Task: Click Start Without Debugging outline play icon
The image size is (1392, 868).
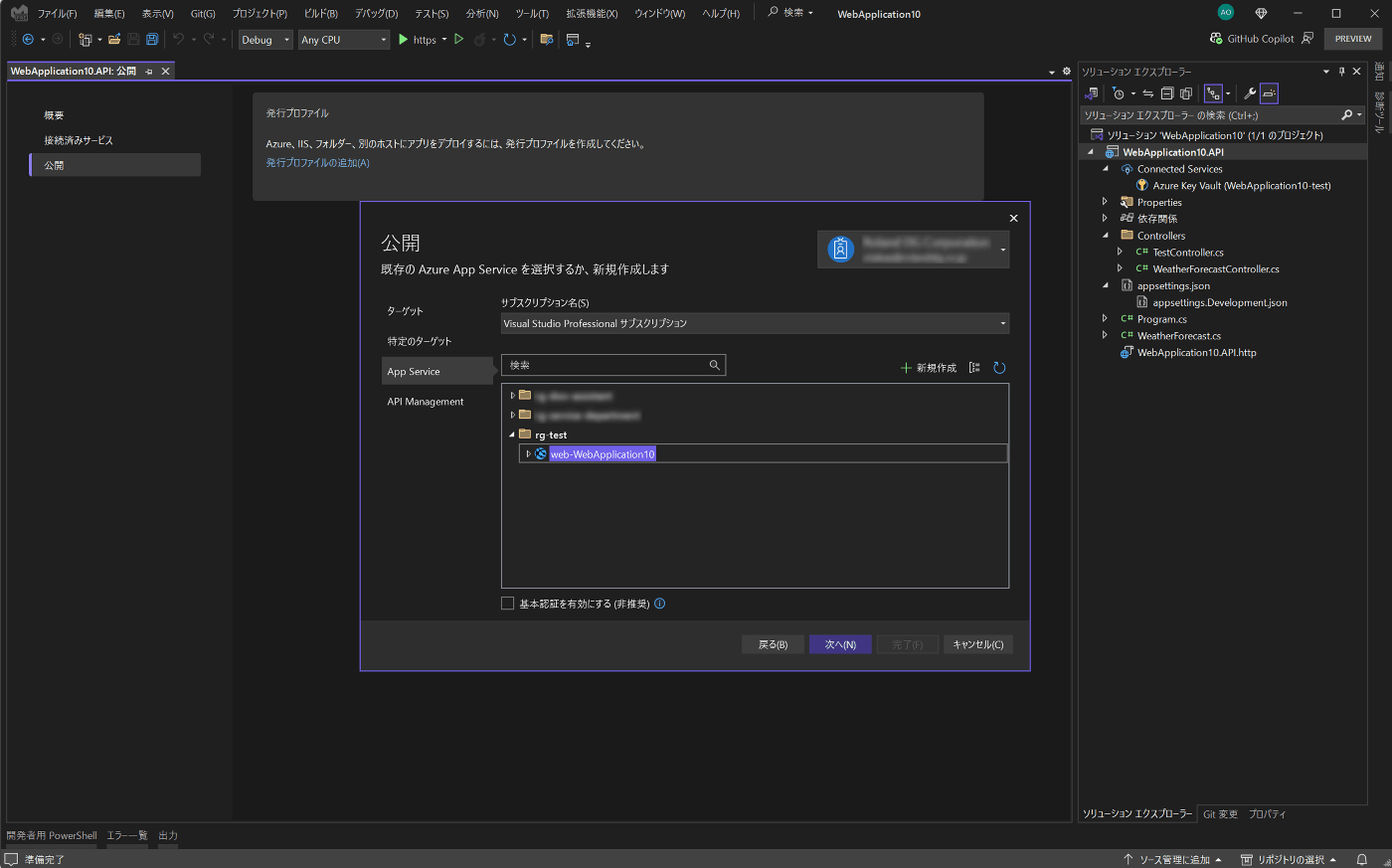Action: click(458, 40)
